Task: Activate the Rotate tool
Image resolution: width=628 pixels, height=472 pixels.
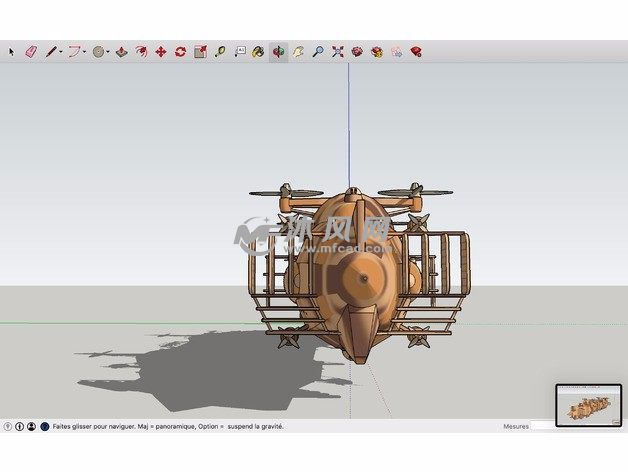Action: point(180,51)
